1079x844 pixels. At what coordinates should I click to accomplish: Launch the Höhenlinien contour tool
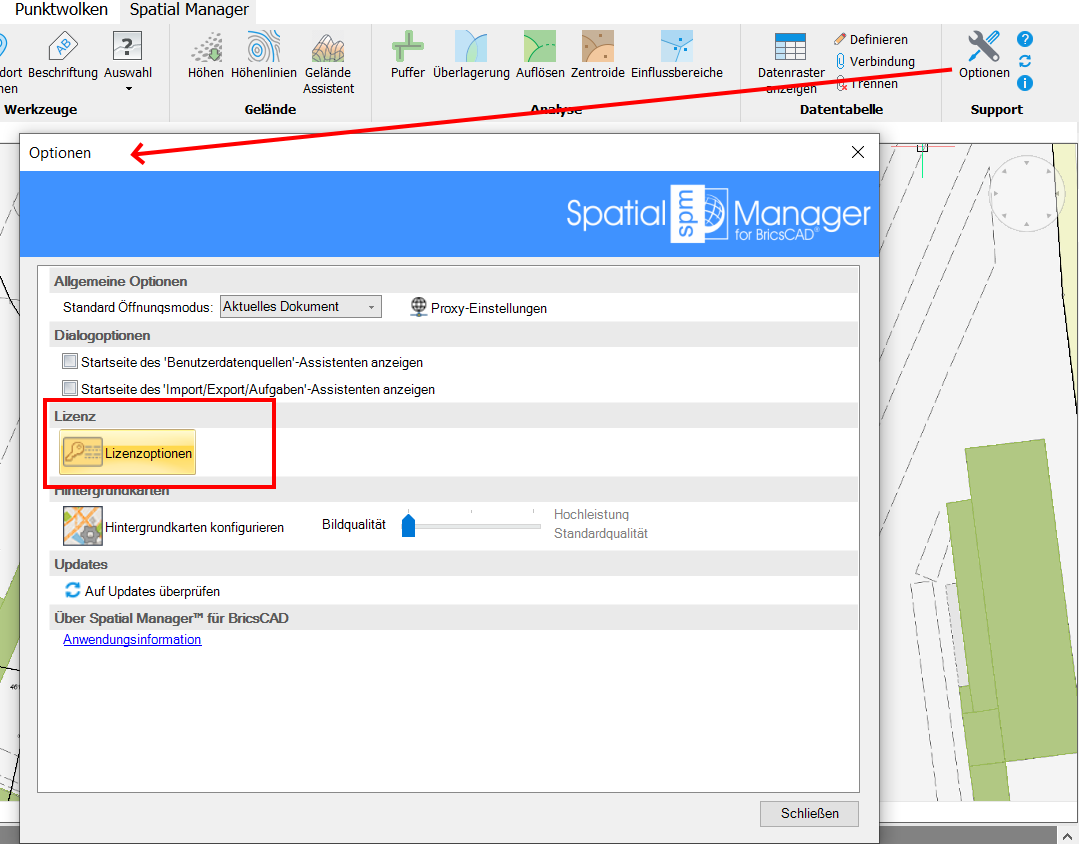[x=264, y=55]
